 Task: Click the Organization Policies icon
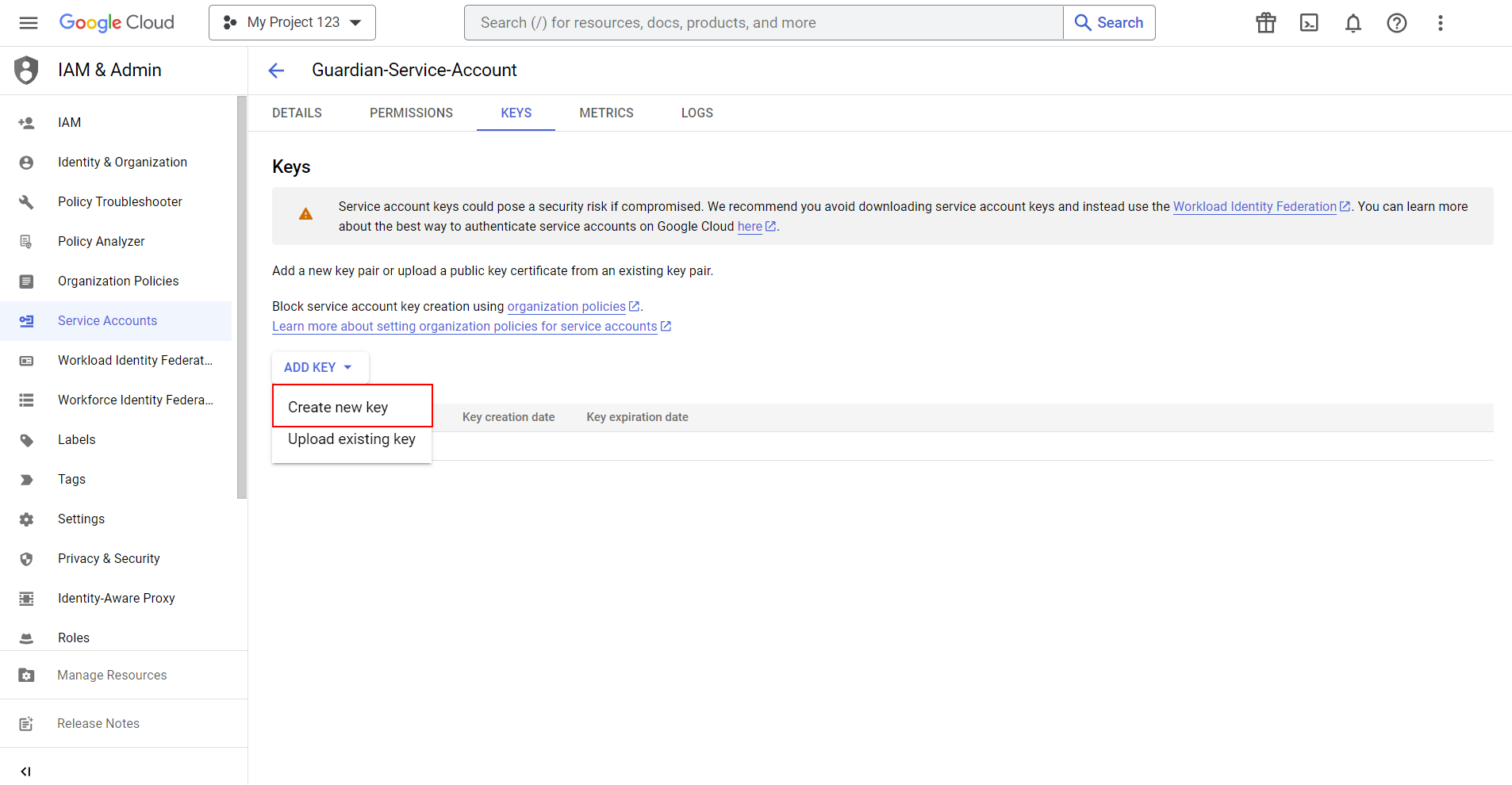tap(26, 281)
